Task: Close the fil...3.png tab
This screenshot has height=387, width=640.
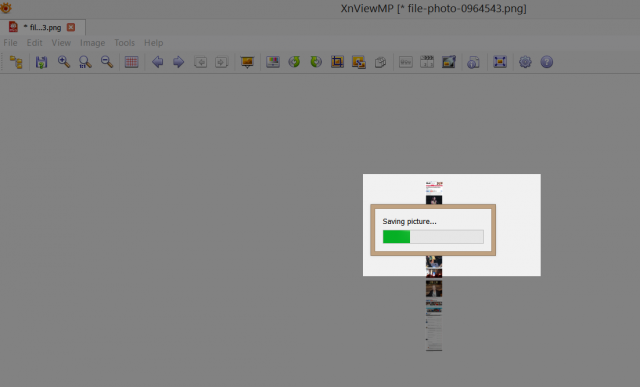Action: tap(71, 27)
